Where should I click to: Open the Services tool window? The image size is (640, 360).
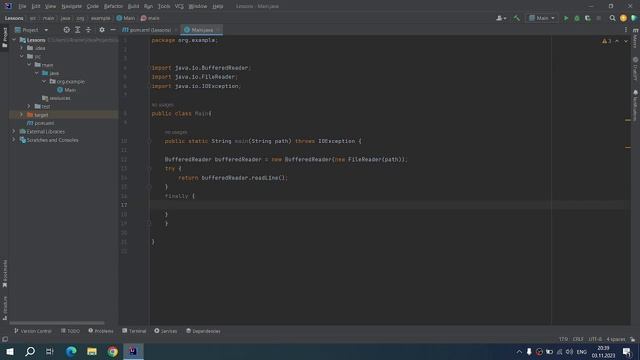[166, 331]
